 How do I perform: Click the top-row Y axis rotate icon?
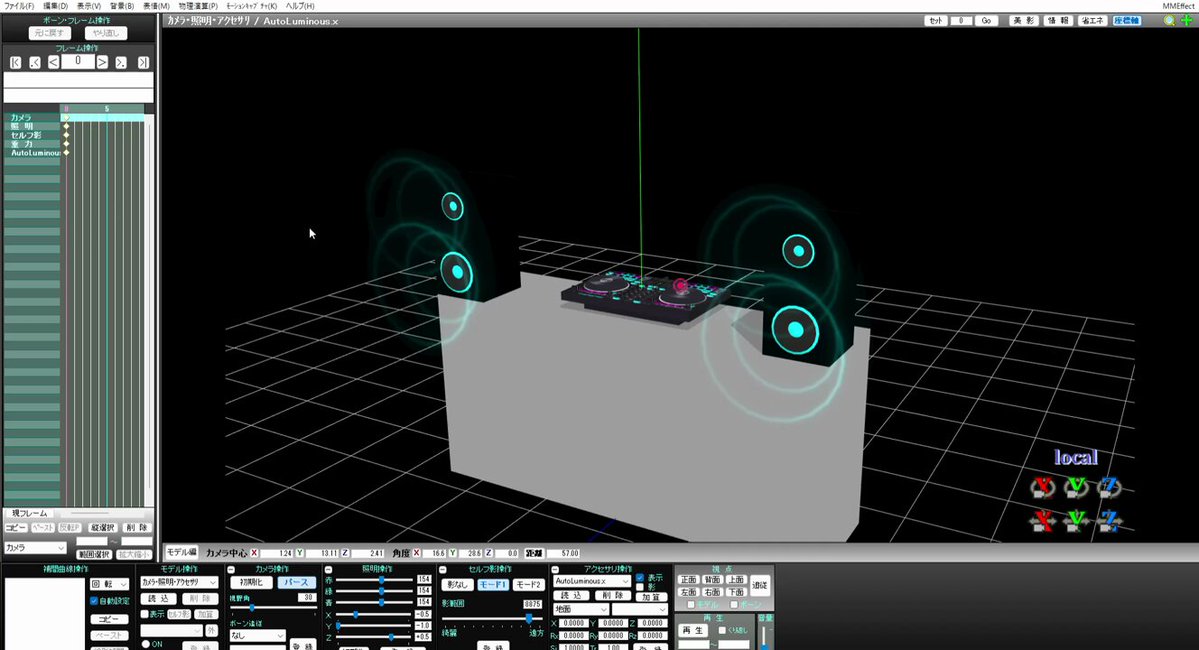pos(1076,487)
